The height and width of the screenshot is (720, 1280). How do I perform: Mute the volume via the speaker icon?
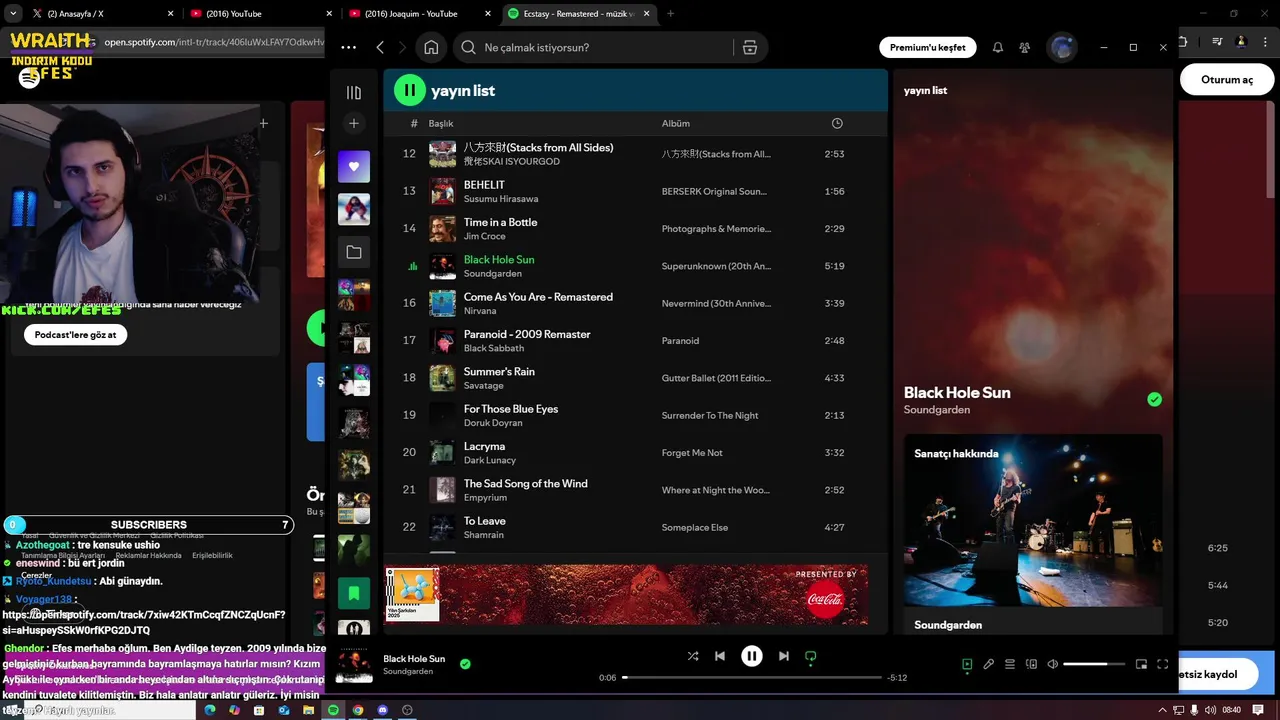click(x=1052, y=664)
